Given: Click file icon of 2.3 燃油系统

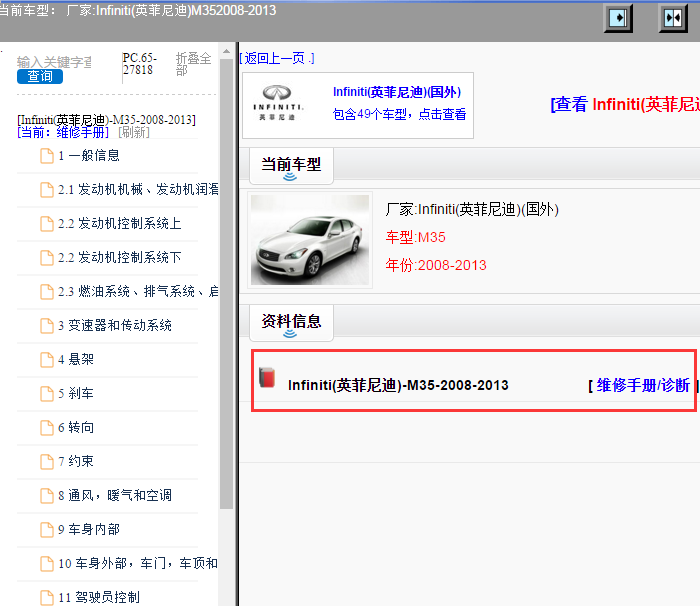Looking at the screenshot, I should [47, 292].
